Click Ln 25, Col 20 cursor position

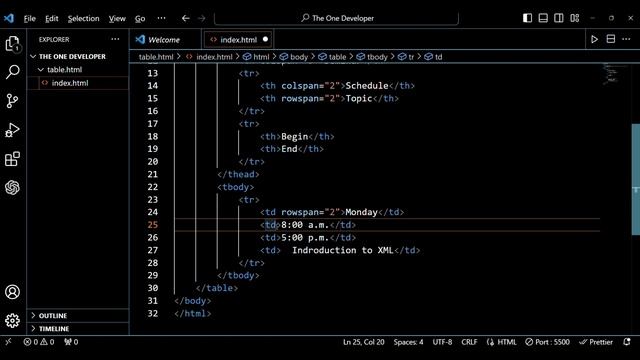364,342
